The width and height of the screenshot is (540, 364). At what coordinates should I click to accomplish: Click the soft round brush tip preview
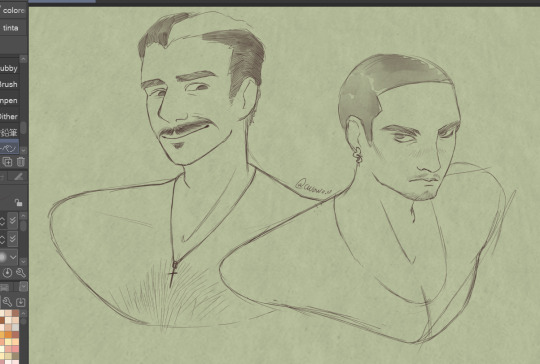(x=3, y=257)
